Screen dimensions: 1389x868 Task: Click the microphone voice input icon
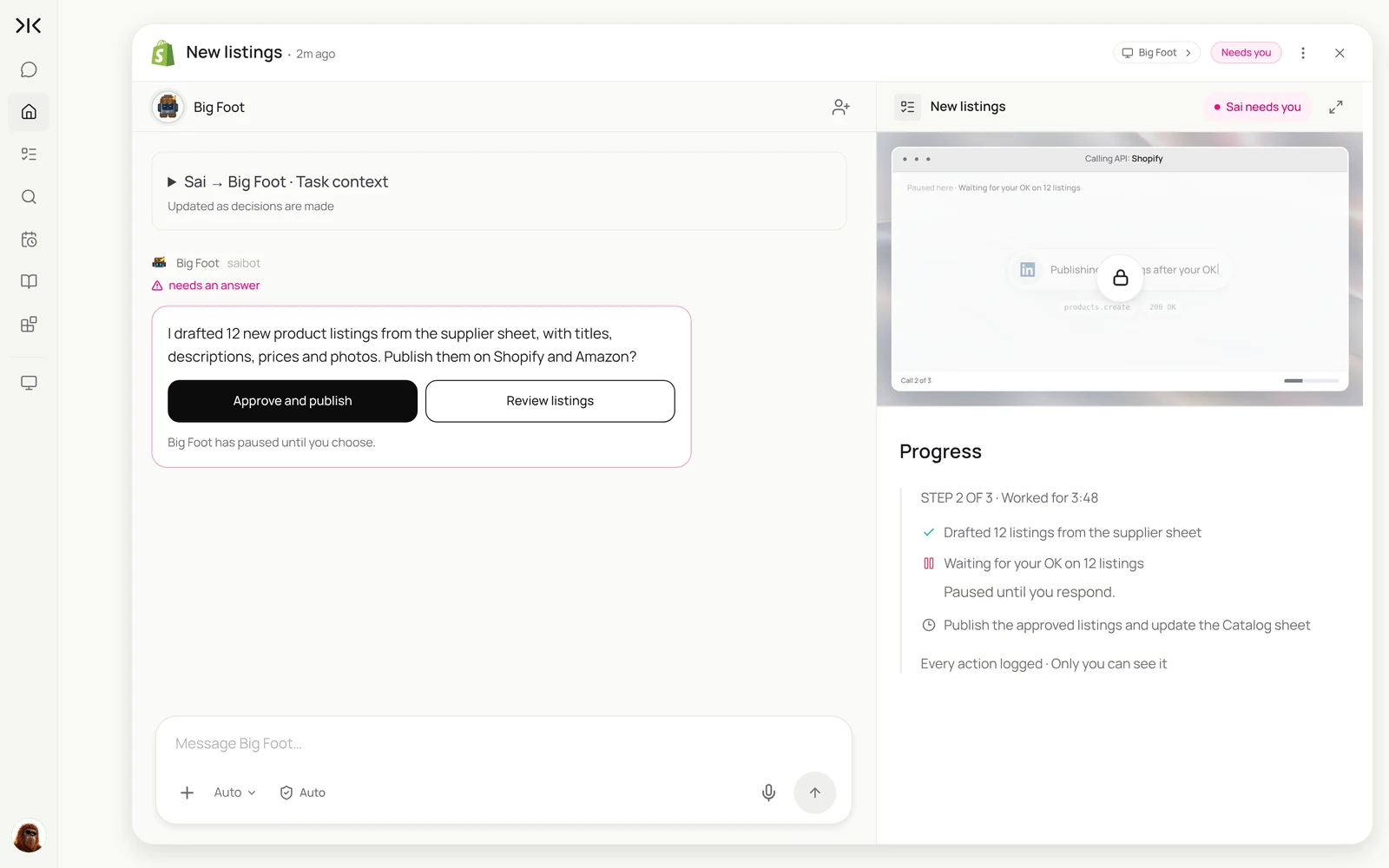click(768, 792)
